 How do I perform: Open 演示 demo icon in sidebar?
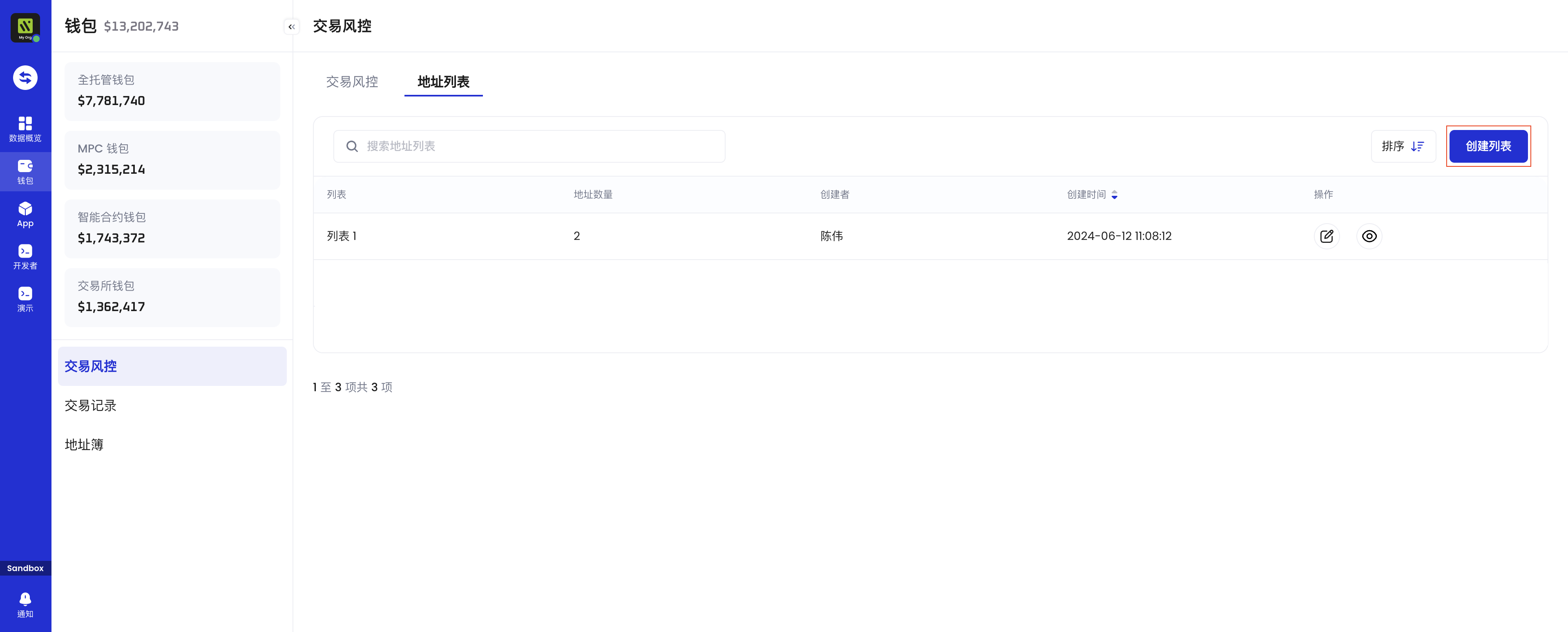click(x=25, y=300)
